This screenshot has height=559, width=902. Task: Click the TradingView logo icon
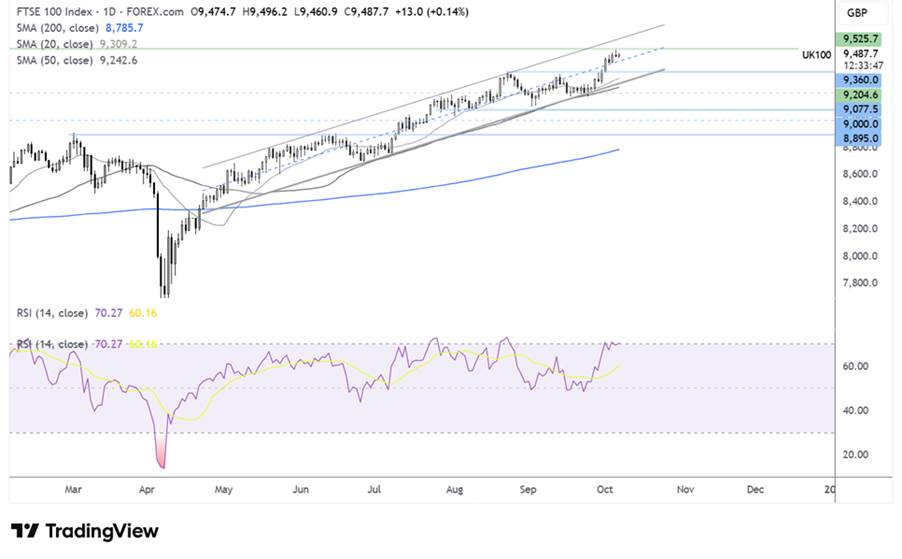point(25,531)
